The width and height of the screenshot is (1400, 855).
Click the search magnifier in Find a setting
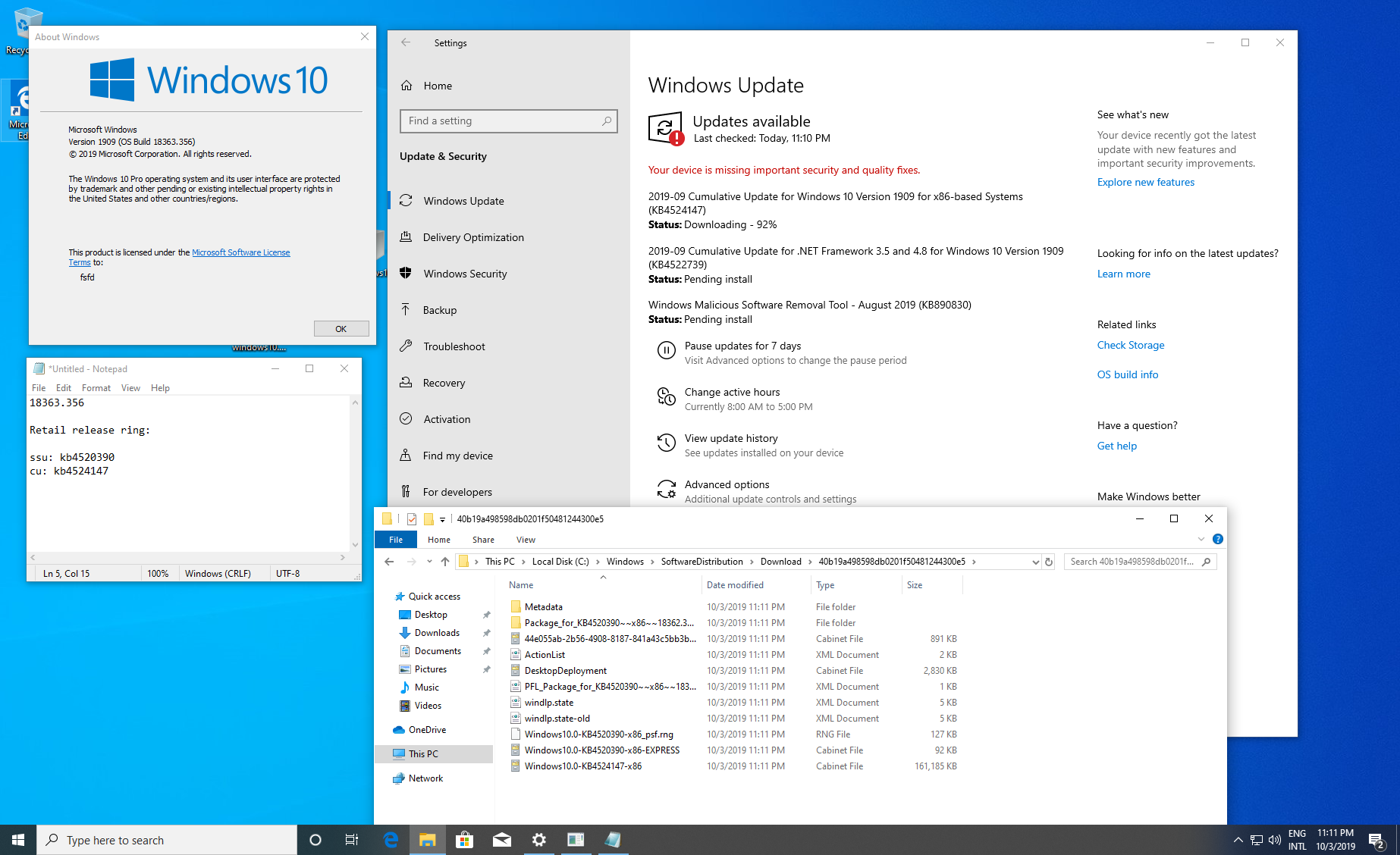[x=607, y=121]
